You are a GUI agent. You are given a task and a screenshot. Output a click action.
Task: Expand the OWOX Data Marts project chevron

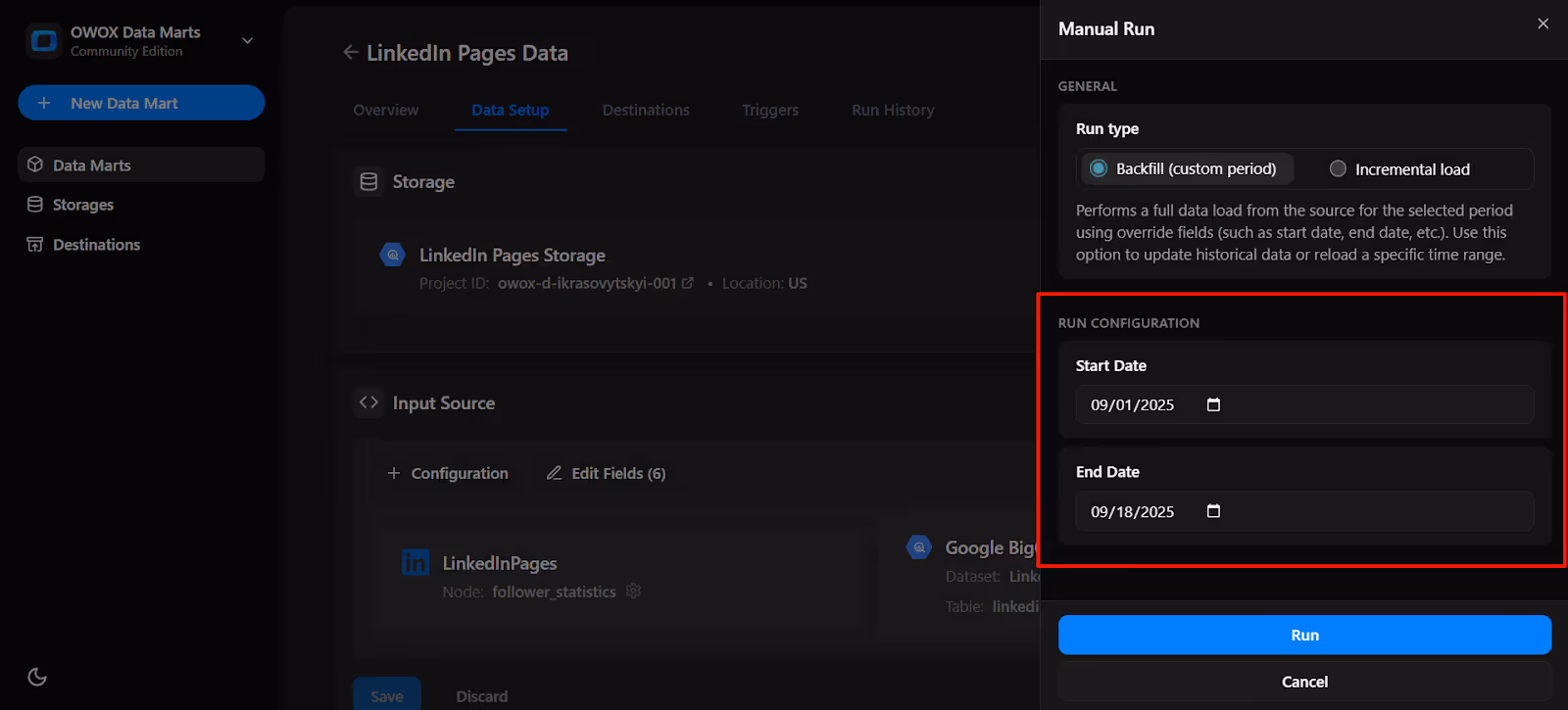click(248, 41)
